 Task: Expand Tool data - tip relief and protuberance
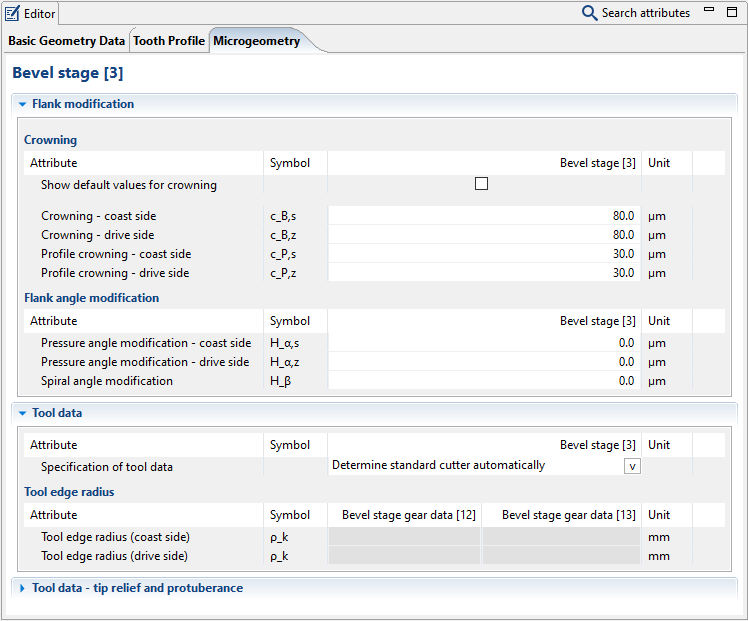22,588
